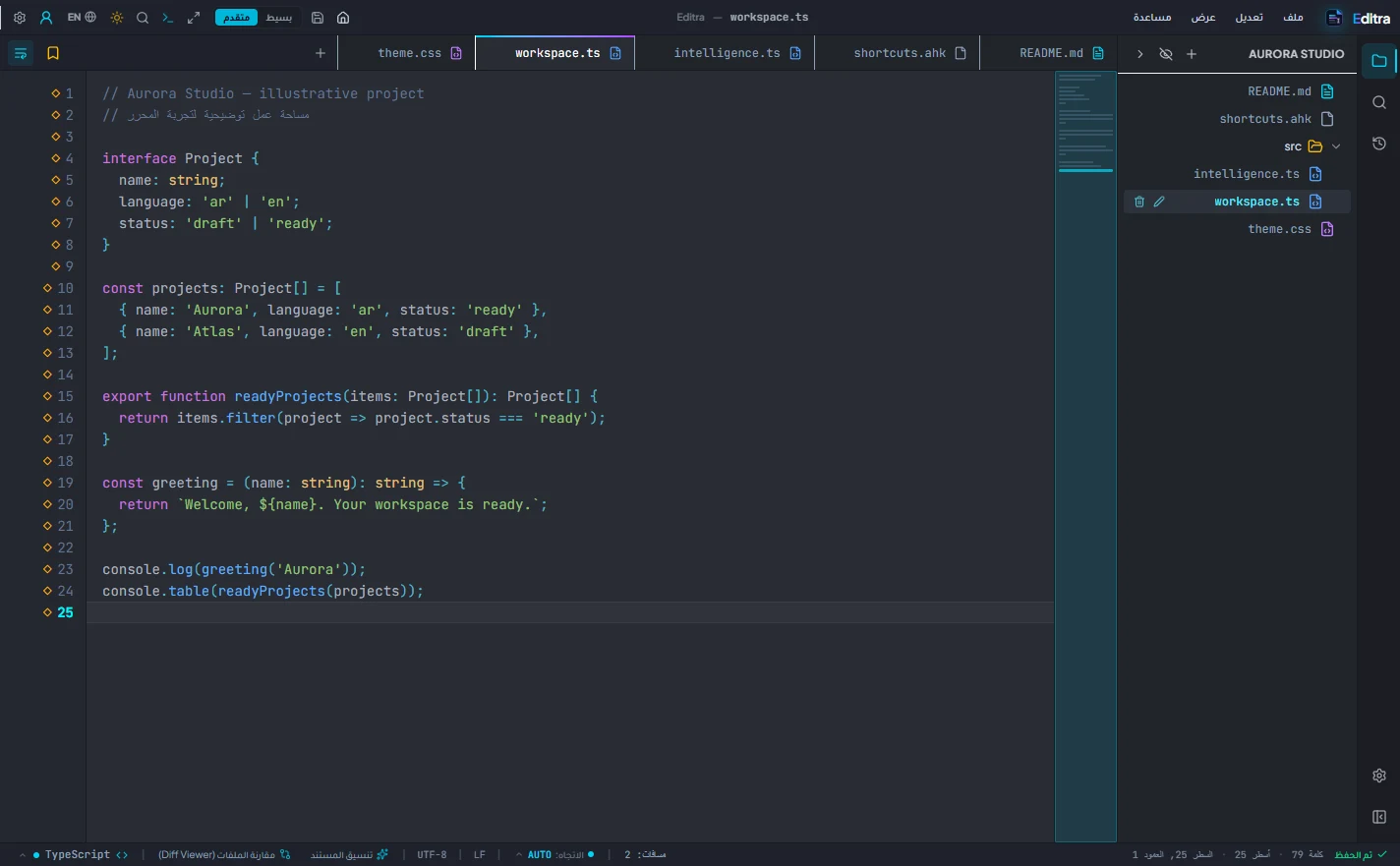Open the terminal prompt icon
1400x866 pixels.
point(168,18)
